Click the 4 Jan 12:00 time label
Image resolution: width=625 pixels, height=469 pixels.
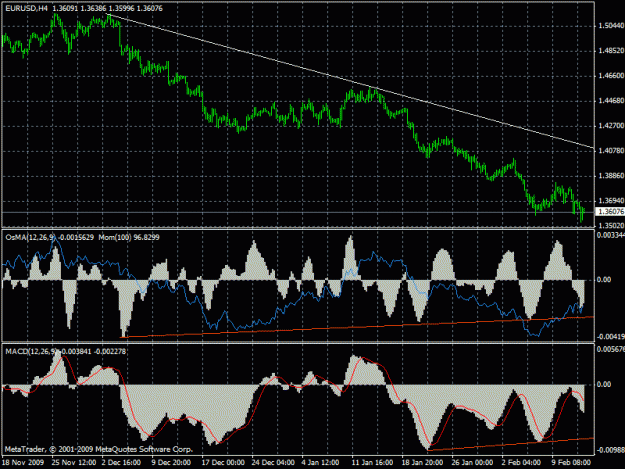[x=320, y=462]
